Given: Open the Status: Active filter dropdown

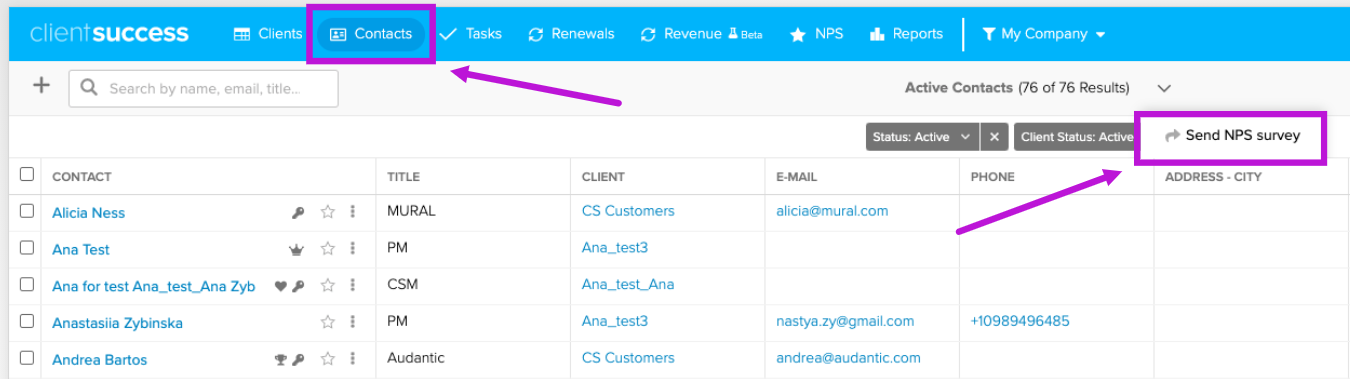Looking at the screenshot, I should (x=921, y=137).
